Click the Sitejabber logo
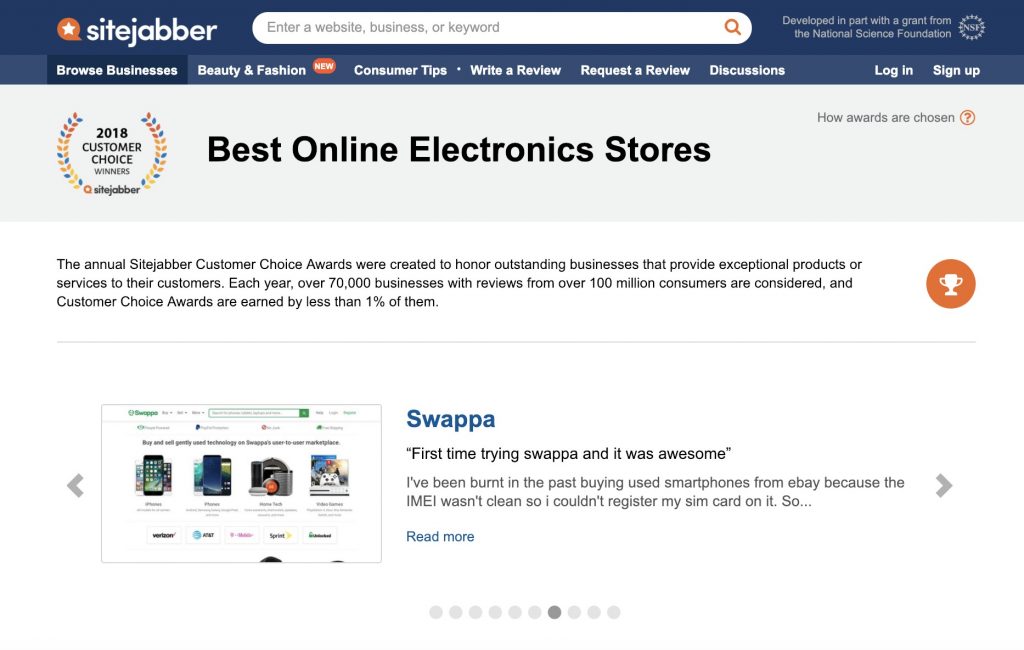Screen dimensions: 1024x650 coord(136,29)
